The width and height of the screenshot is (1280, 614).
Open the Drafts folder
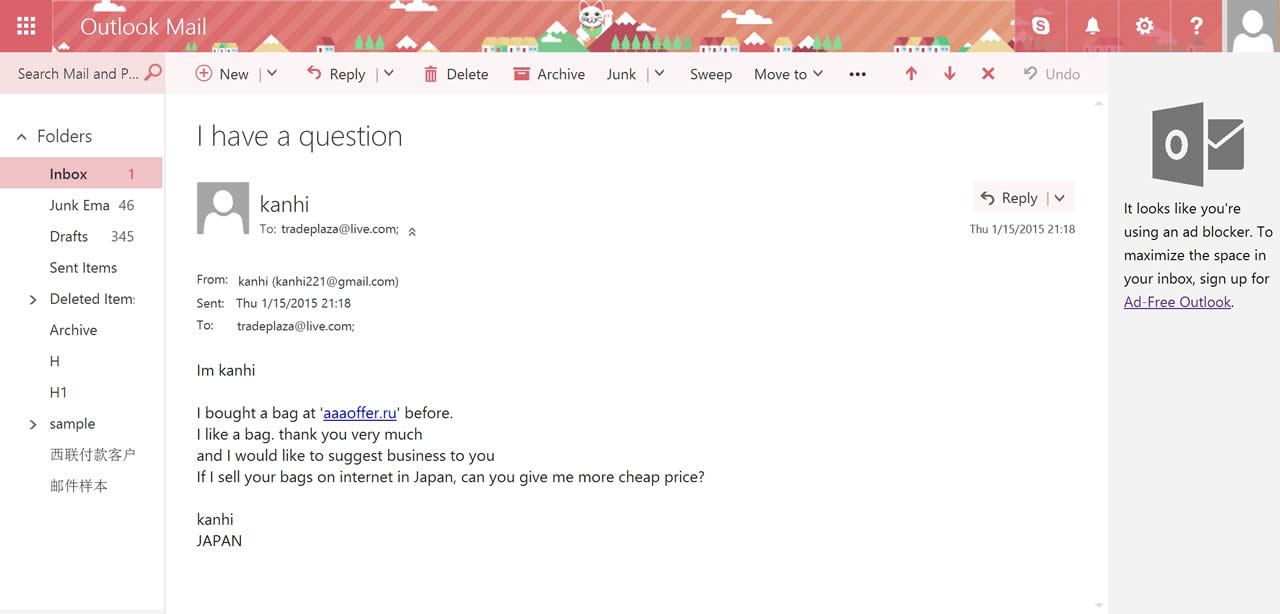click(69, 236)
